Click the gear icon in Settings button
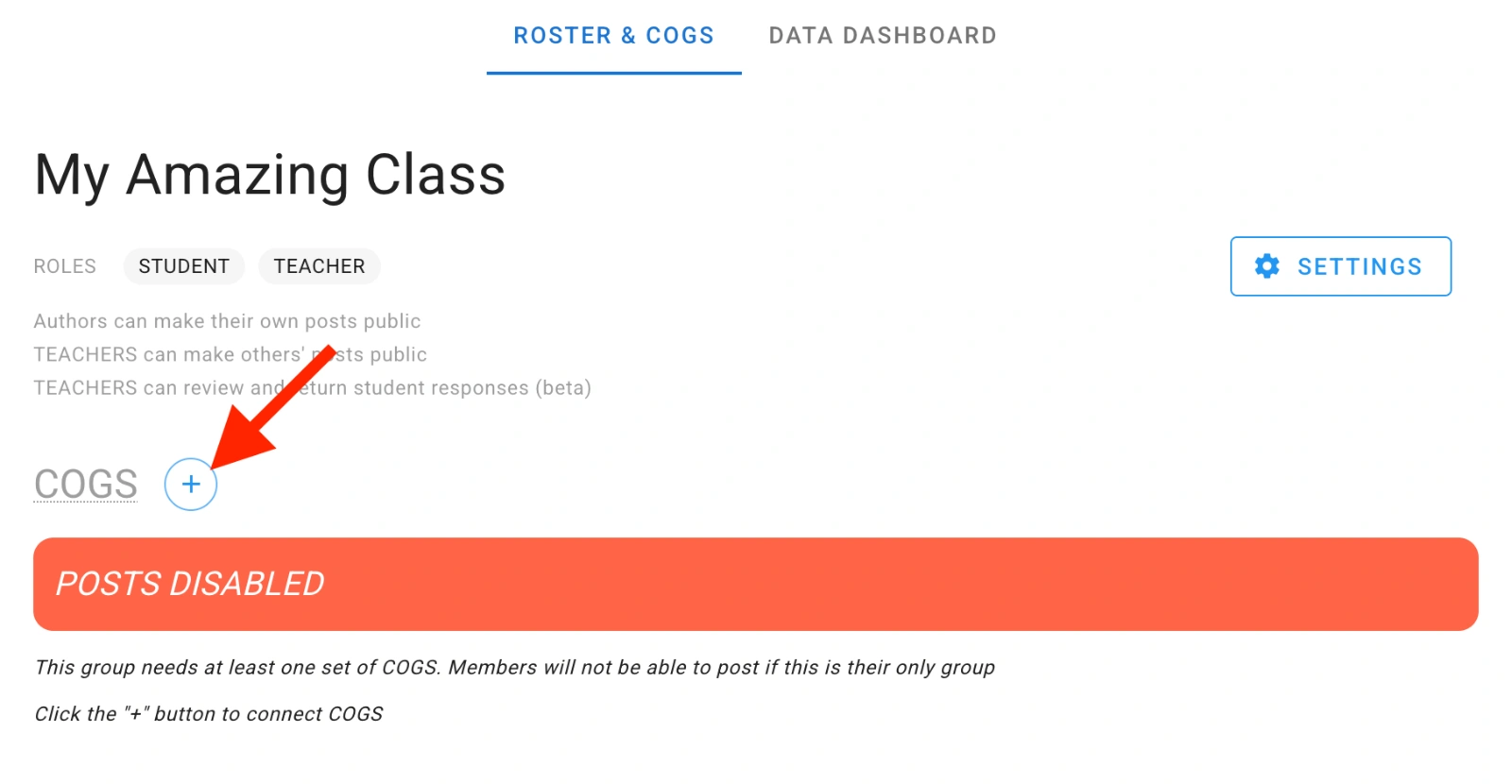Image resolution: width=1512 pixels, height=784 pixels. click(x=1266, y=266)
